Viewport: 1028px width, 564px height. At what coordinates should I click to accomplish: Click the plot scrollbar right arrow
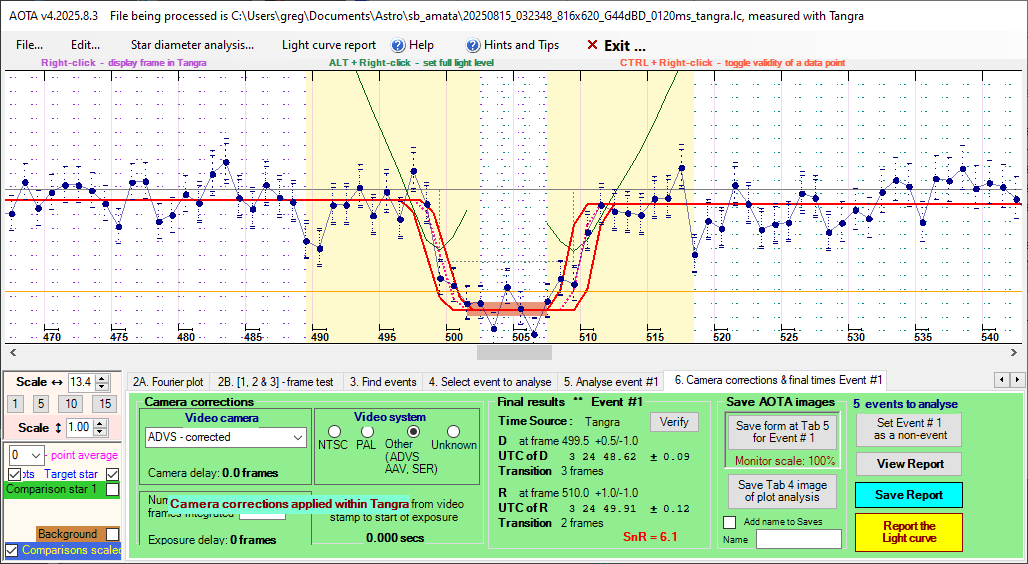click(x=1017, y=352)
